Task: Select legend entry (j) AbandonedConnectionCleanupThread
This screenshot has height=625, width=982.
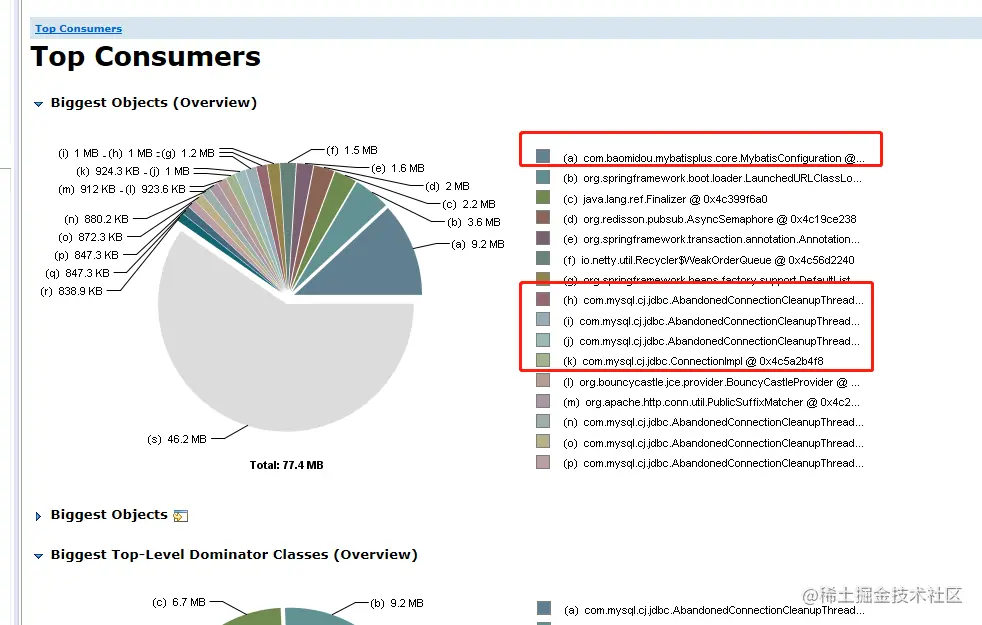Action: [x=711, y=341]
